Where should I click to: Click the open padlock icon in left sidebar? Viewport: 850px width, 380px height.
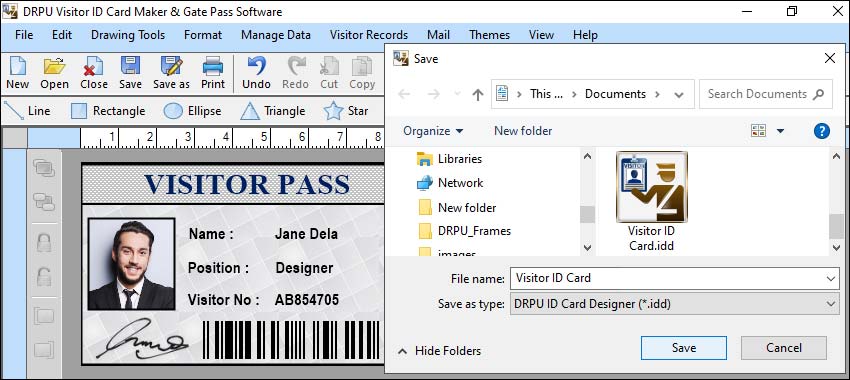tap(44, 276)
